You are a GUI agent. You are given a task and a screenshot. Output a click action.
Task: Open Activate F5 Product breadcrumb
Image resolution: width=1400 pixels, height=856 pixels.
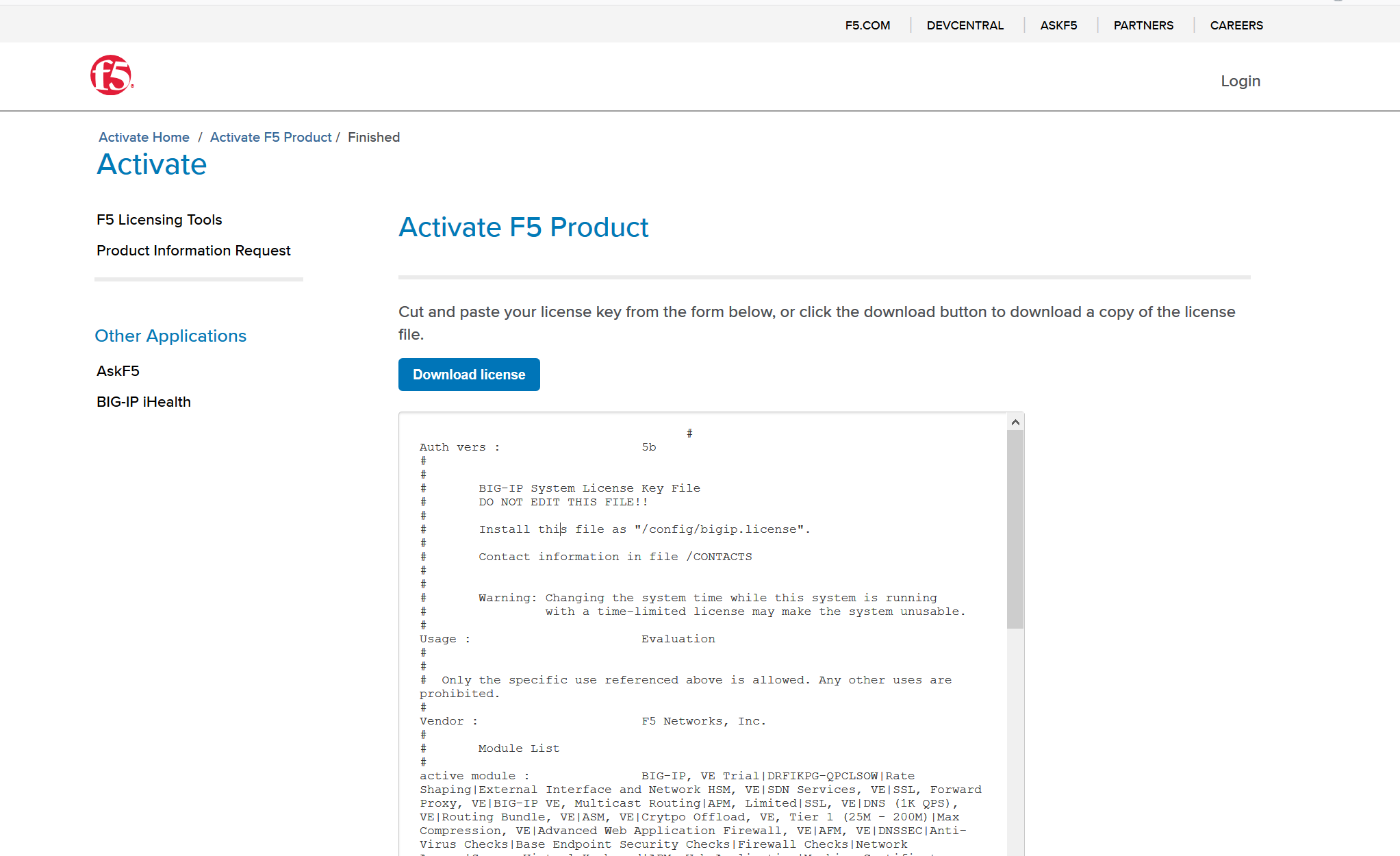270,137
